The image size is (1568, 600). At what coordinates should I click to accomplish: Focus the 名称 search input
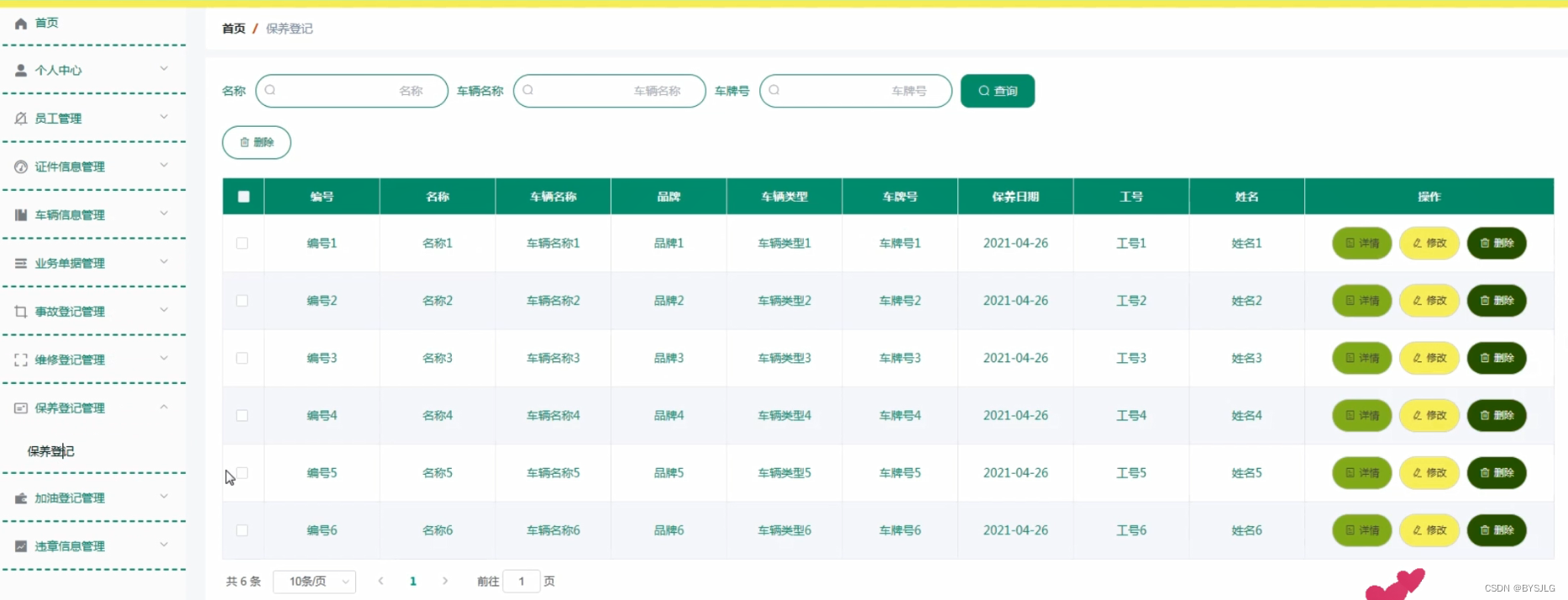pos(352,91)
